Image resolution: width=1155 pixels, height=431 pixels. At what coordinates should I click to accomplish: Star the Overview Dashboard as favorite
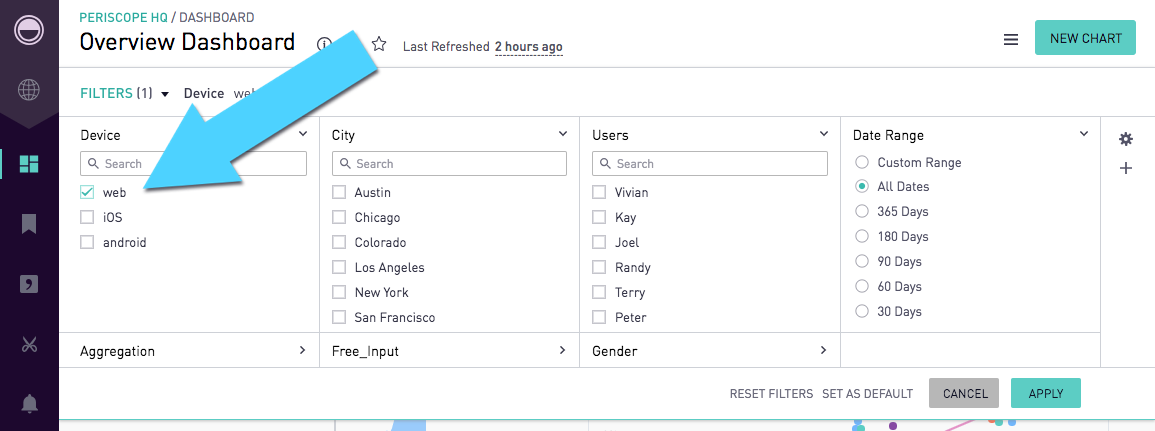(379, 44)
